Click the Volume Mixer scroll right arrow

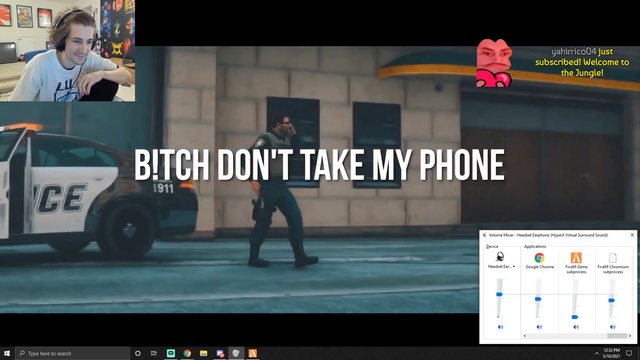click(x=630, y=336)
